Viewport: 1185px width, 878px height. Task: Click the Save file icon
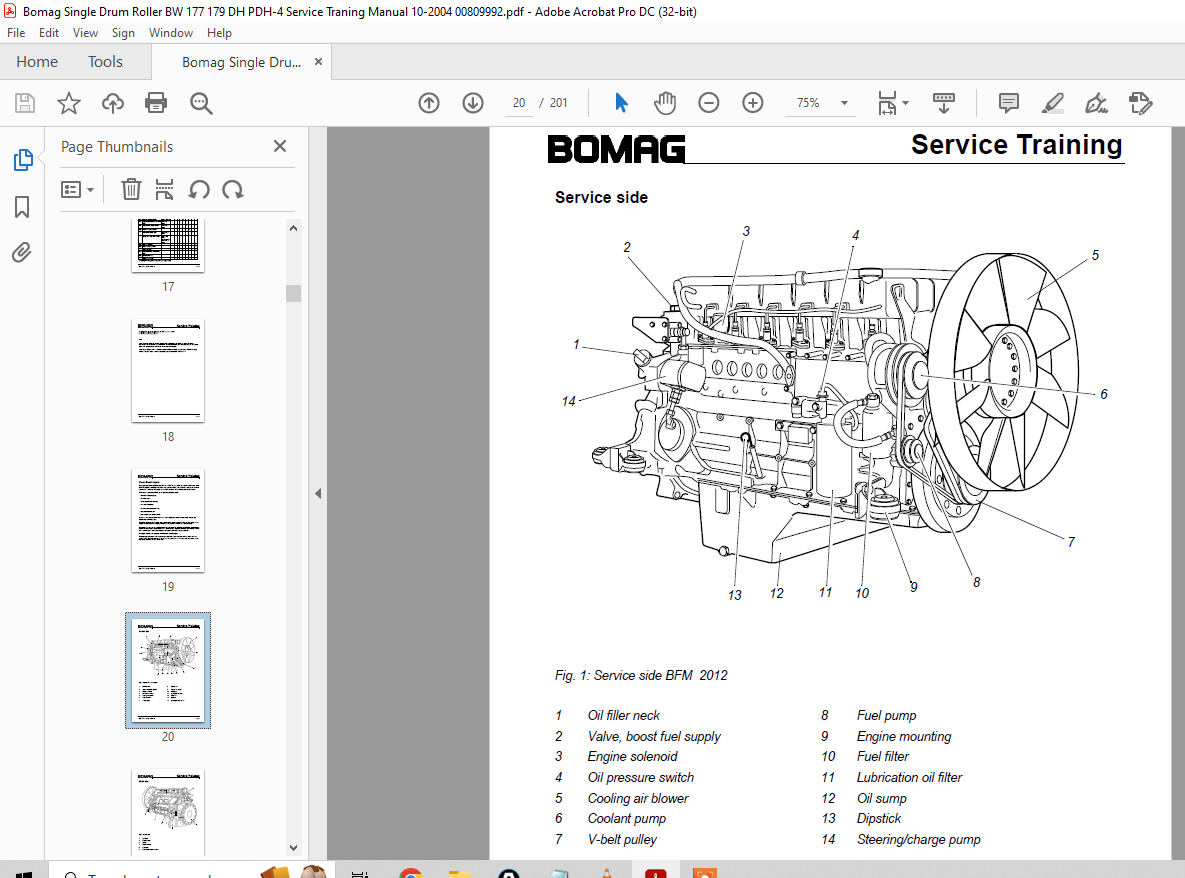coord(25,103)
